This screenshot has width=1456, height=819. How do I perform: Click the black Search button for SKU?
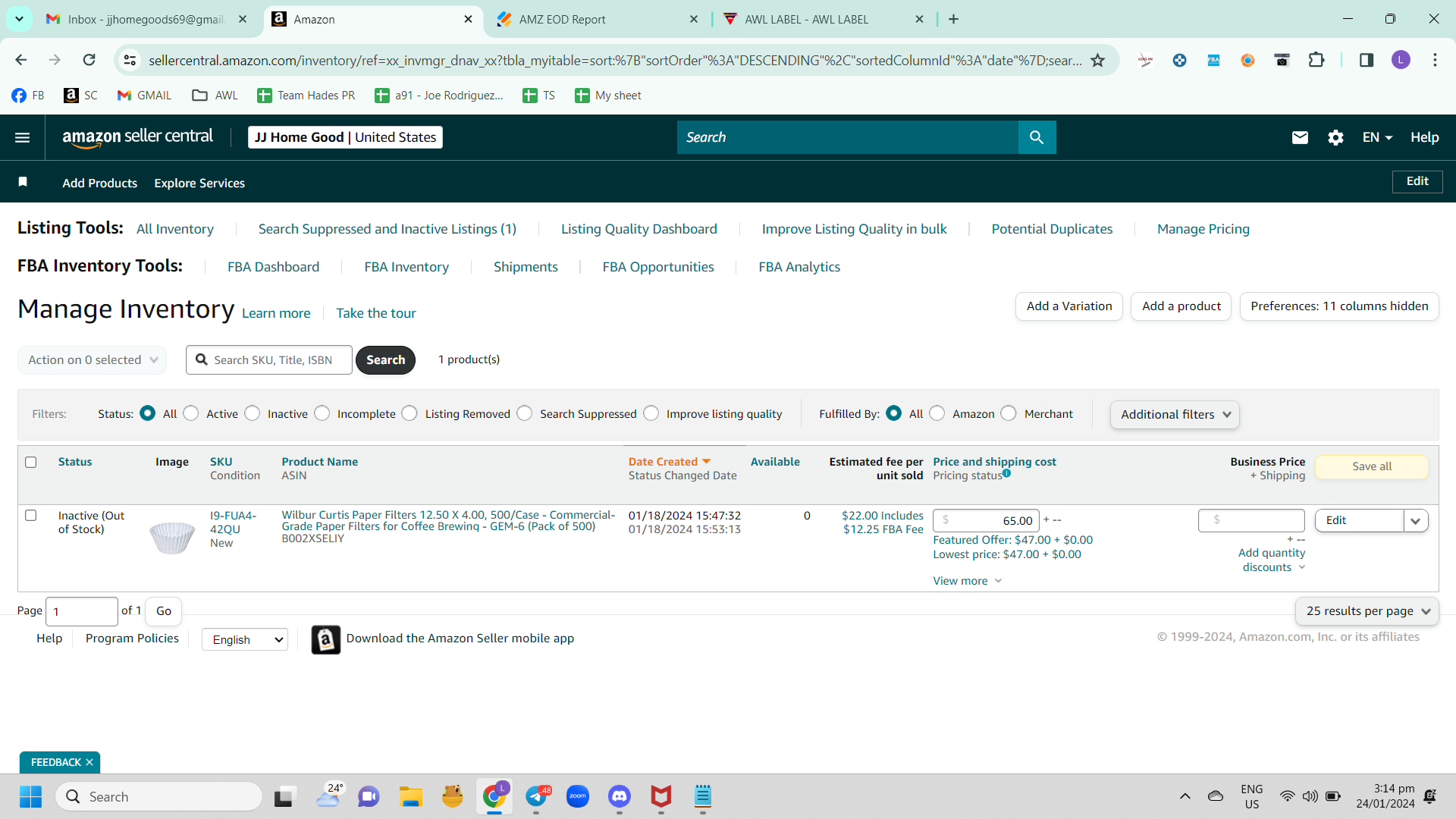tap(385, 359)
